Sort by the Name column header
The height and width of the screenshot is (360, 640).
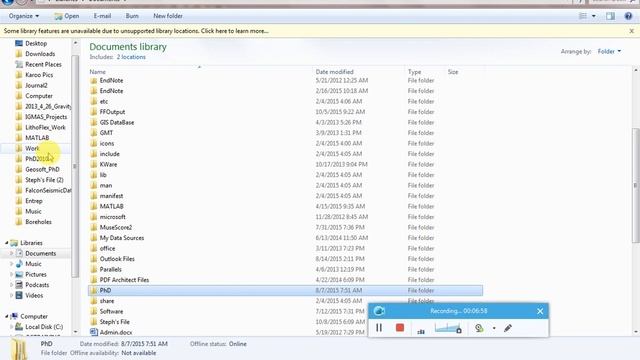[98, 72]
